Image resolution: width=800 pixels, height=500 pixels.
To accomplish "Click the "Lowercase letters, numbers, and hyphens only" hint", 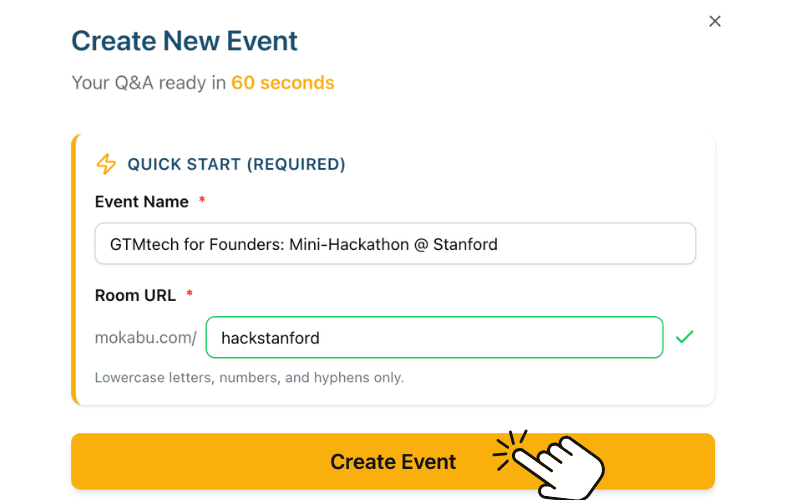I will pos(249,378).
